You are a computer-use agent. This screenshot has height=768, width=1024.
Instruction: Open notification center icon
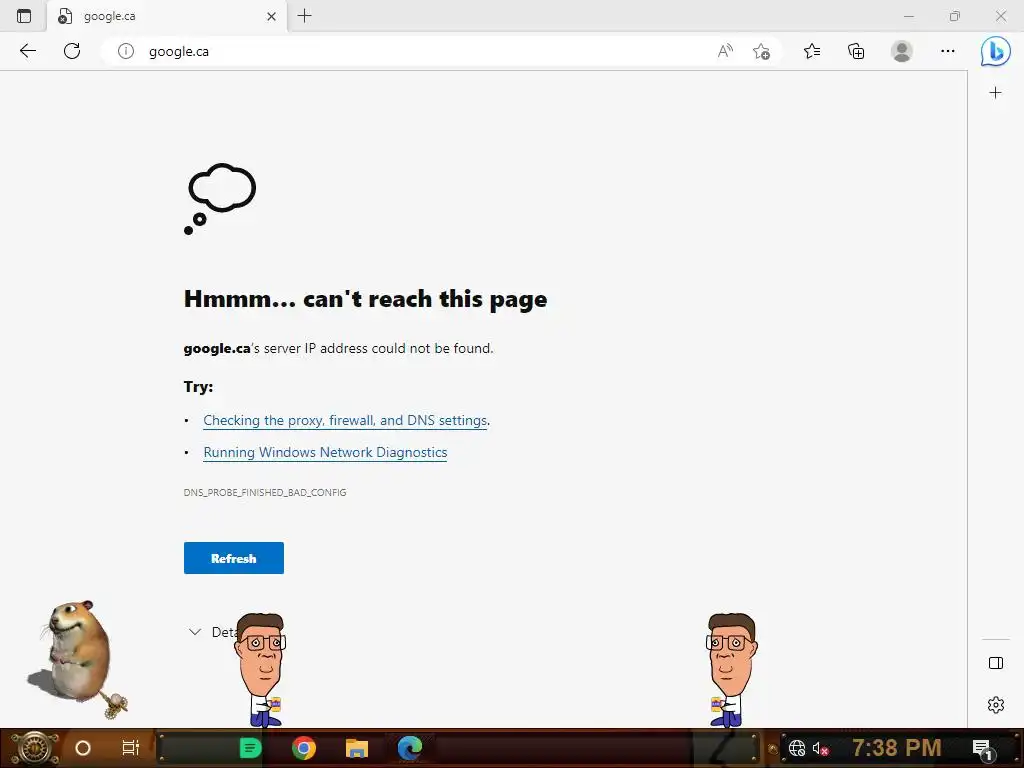(x=983, y=749)
